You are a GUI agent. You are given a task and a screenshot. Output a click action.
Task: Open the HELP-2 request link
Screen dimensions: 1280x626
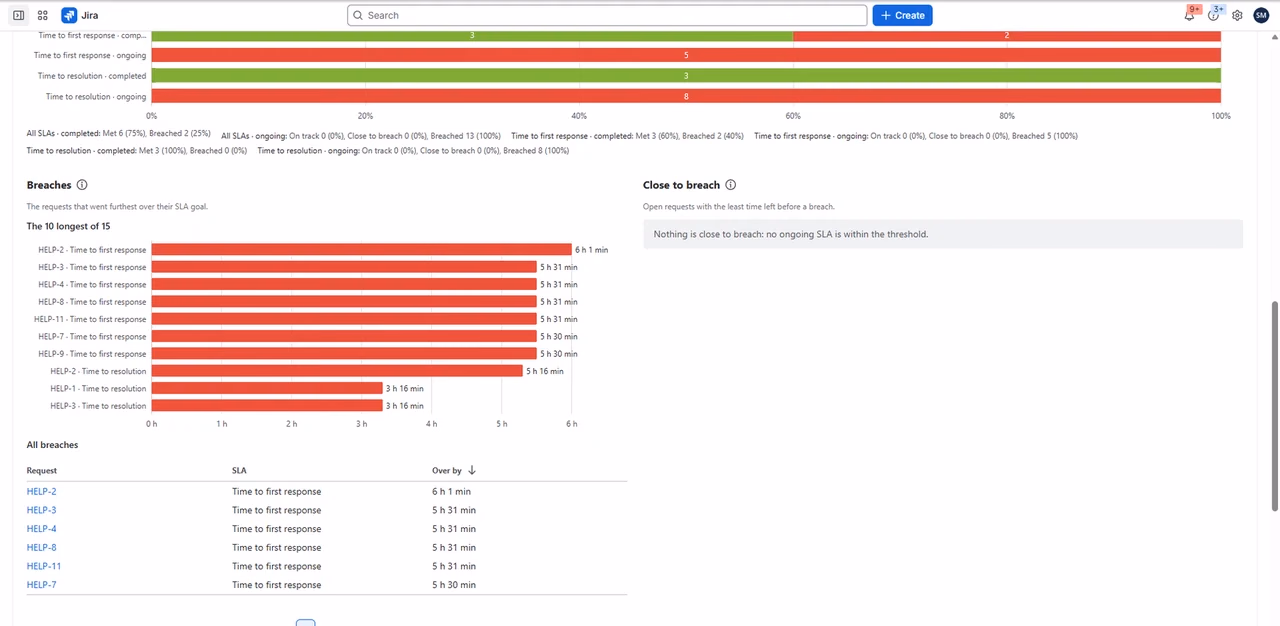click(42, 492)
